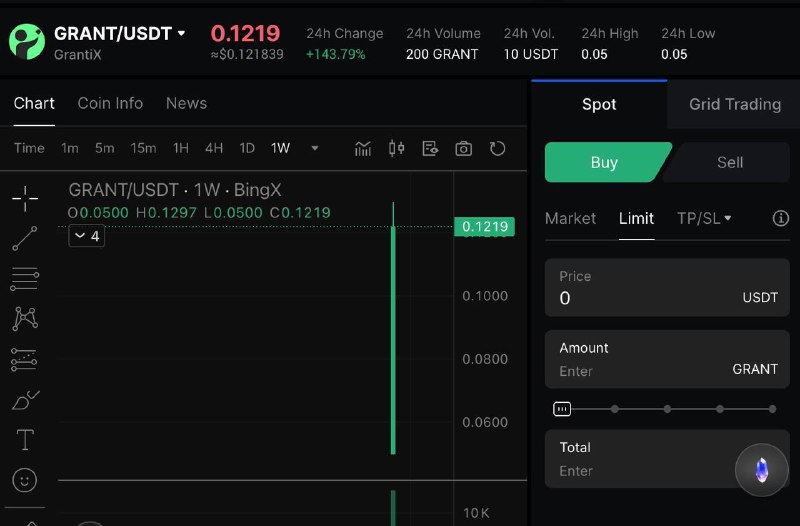Reset the chart with refresh icon
The width and height of the screenshot is (800, 526).
click(497, 149)
